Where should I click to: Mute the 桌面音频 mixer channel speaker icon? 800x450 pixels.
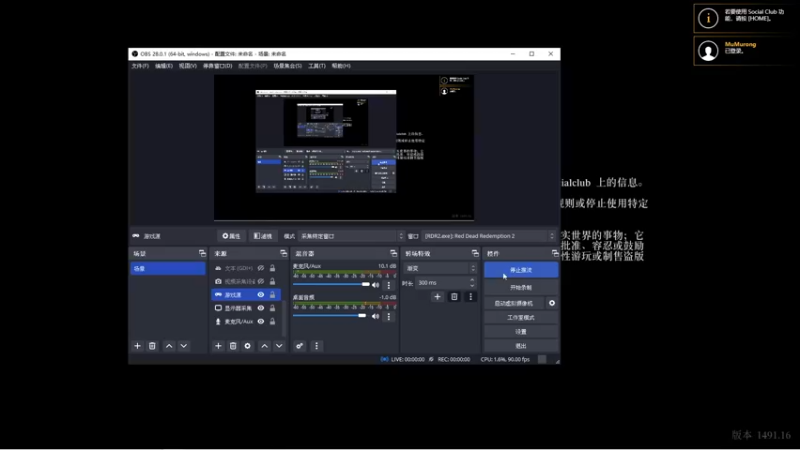[x=376, y=316]
